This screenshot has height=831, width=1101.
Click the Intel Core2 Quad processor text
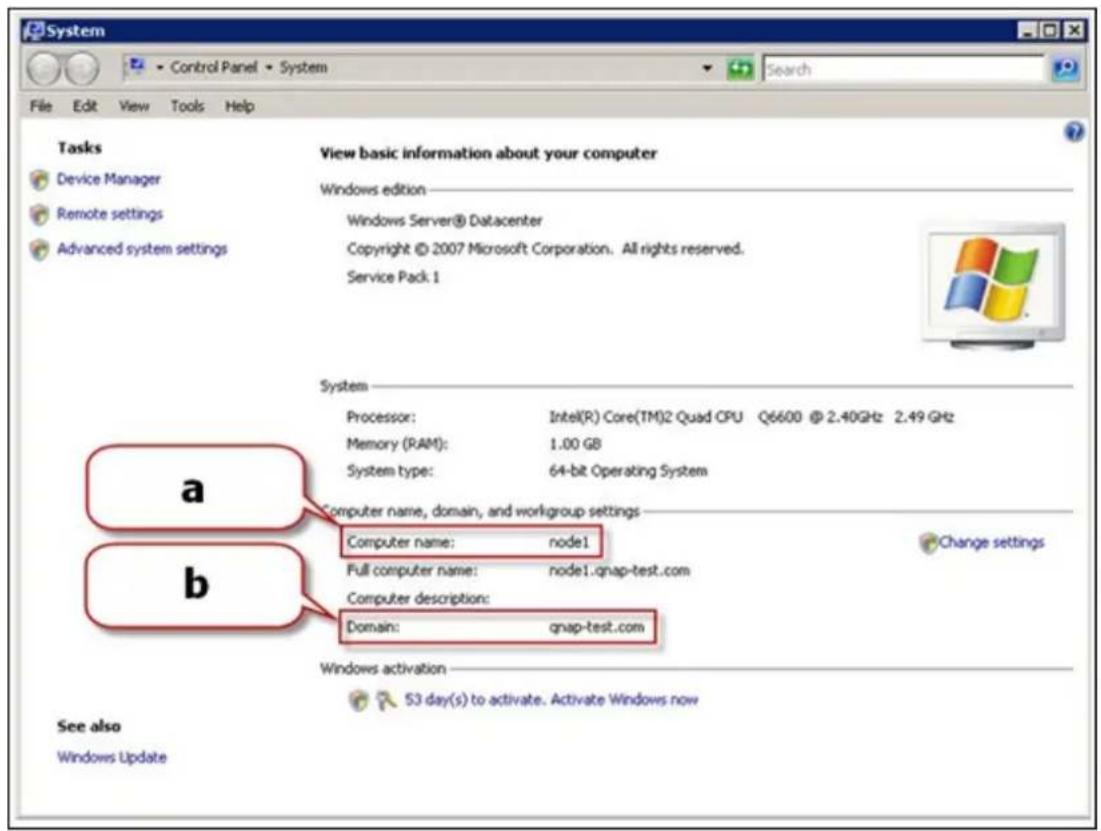click(x=751, y=417)
